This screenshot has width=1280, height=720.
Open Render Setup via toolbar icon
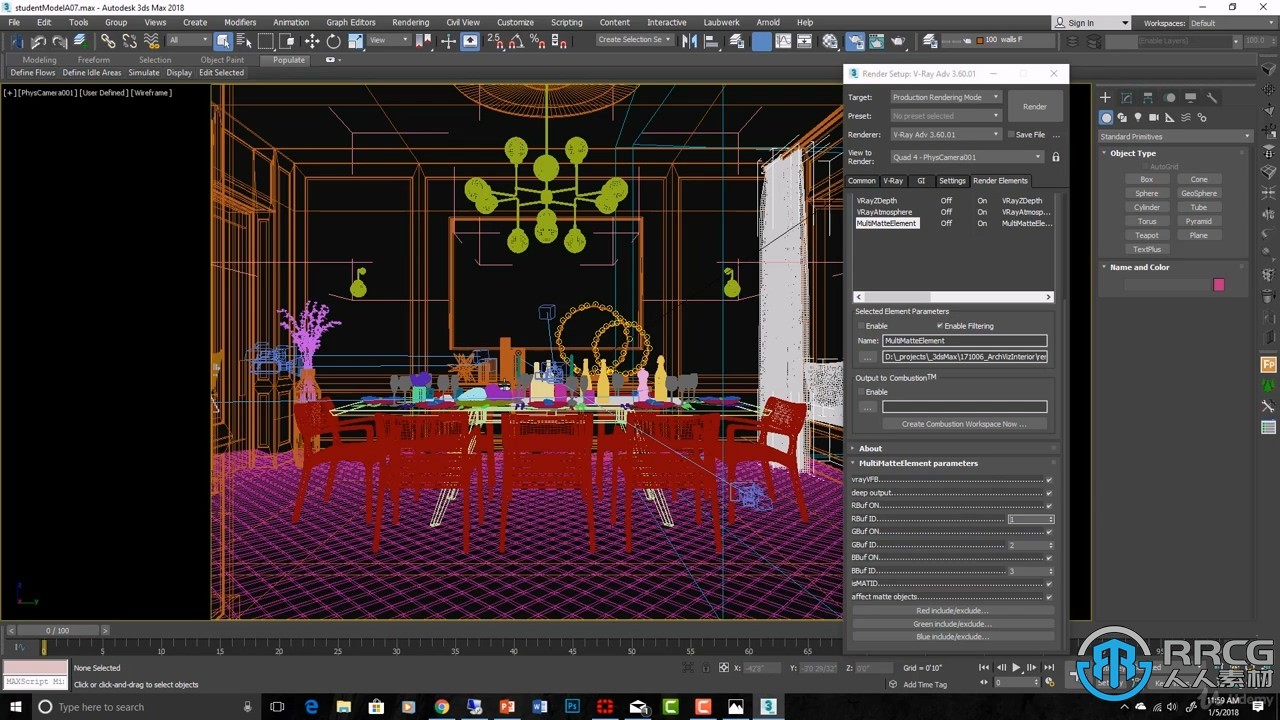pyautogui.click(x=855, y=41)
